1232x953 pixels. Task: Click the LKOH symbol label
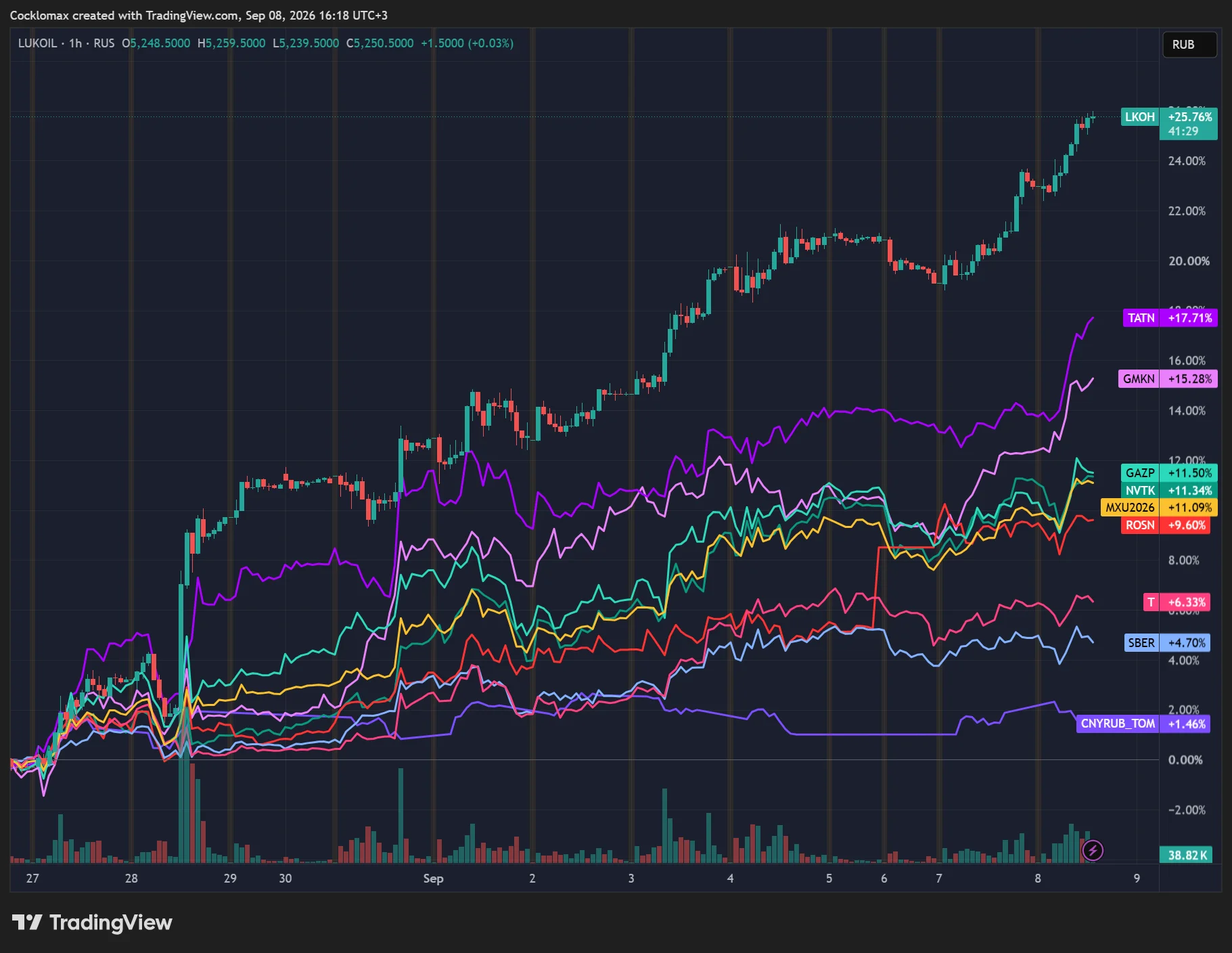tap(1140, 116)
